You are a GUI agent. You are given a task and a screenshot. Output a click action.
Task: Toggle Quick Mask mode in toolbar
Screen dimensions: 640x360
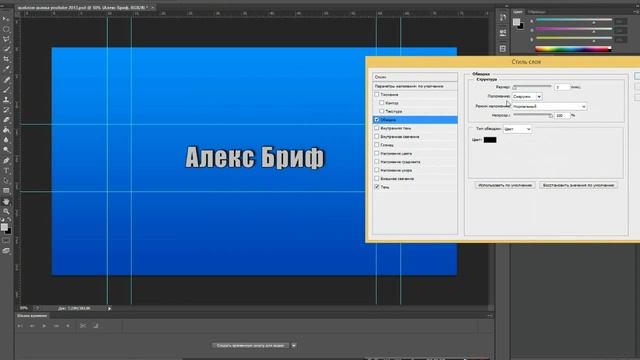(6, 241)
